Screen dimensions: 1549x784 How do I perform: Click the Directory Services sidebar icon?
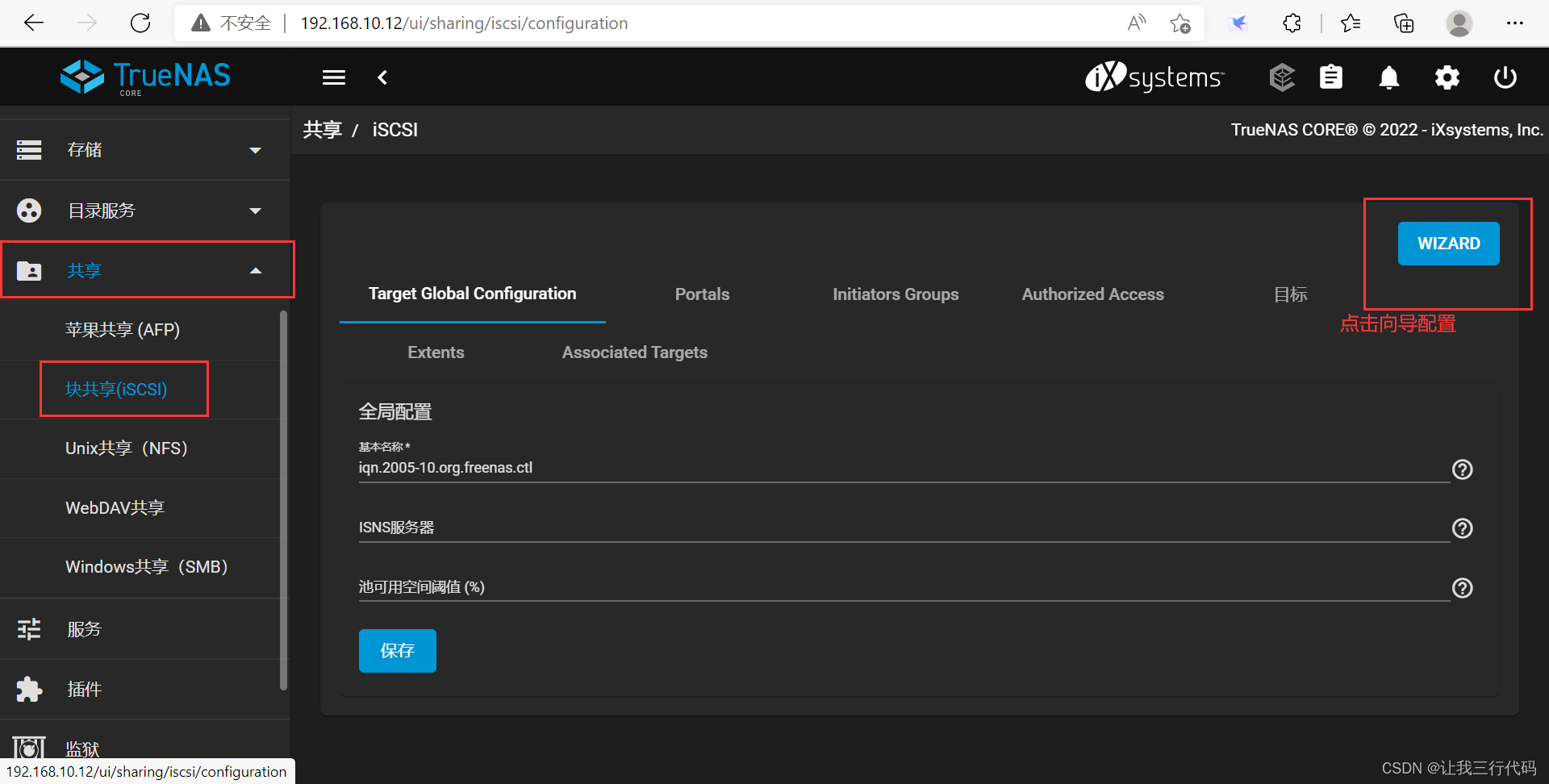[29, 211]
